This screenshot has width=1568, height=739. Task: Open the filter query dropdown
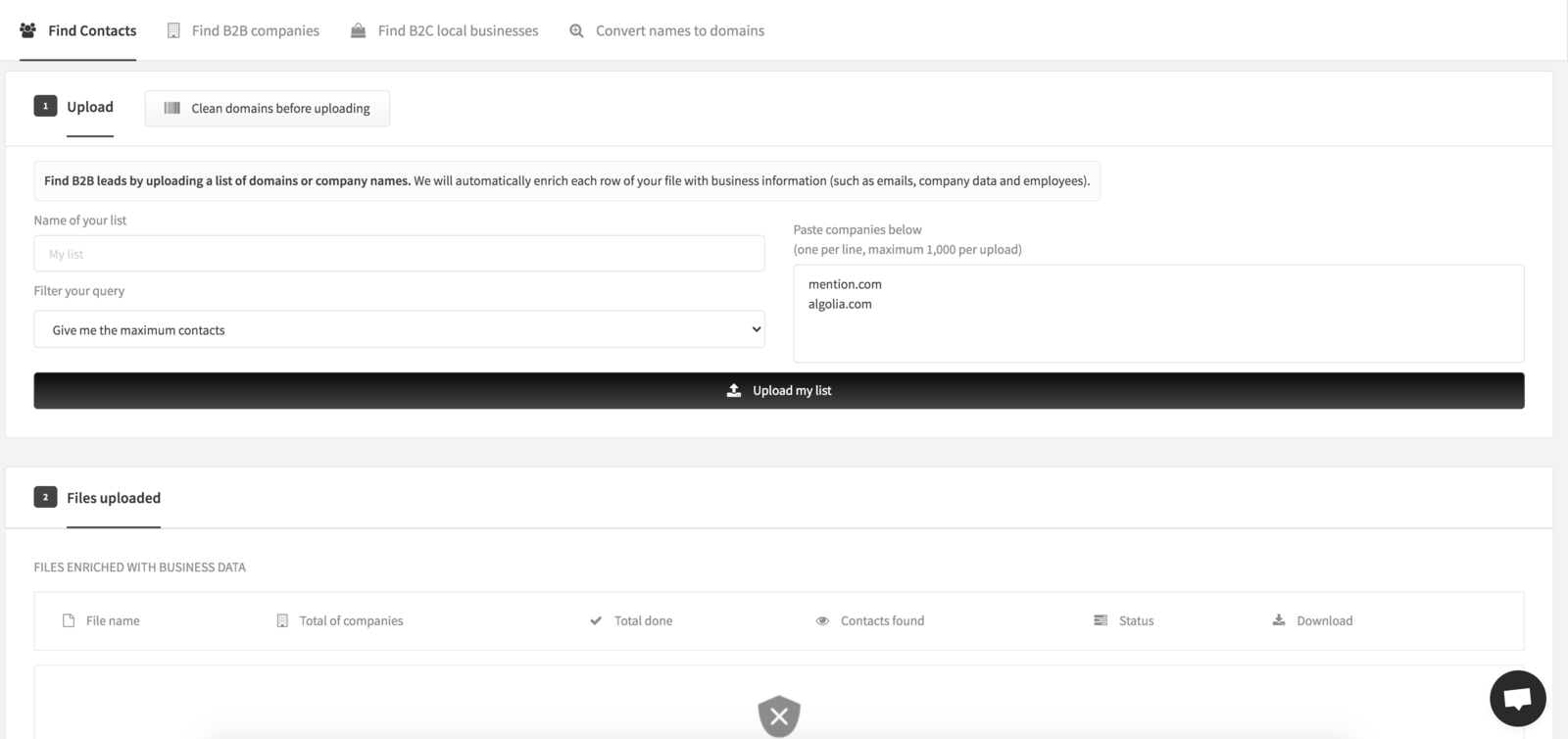click(398, 329)
